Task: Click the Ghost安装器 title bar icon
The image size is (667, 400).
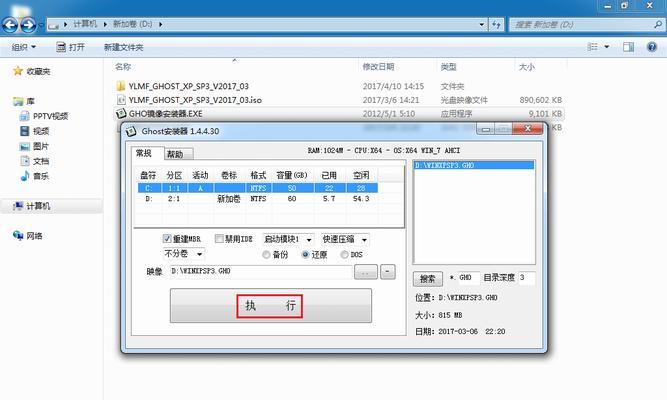Action: coord(131,131)
